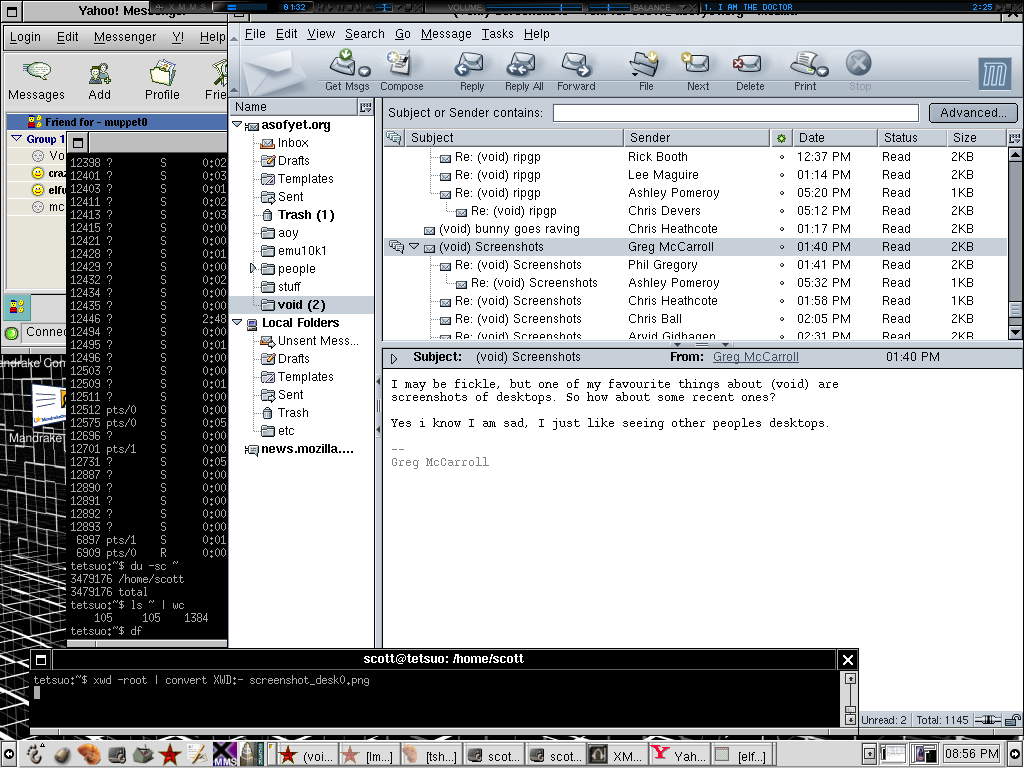1024x768 pixels.
Task: Sort messages by Sender column header
Action: [x=697, y=138]
